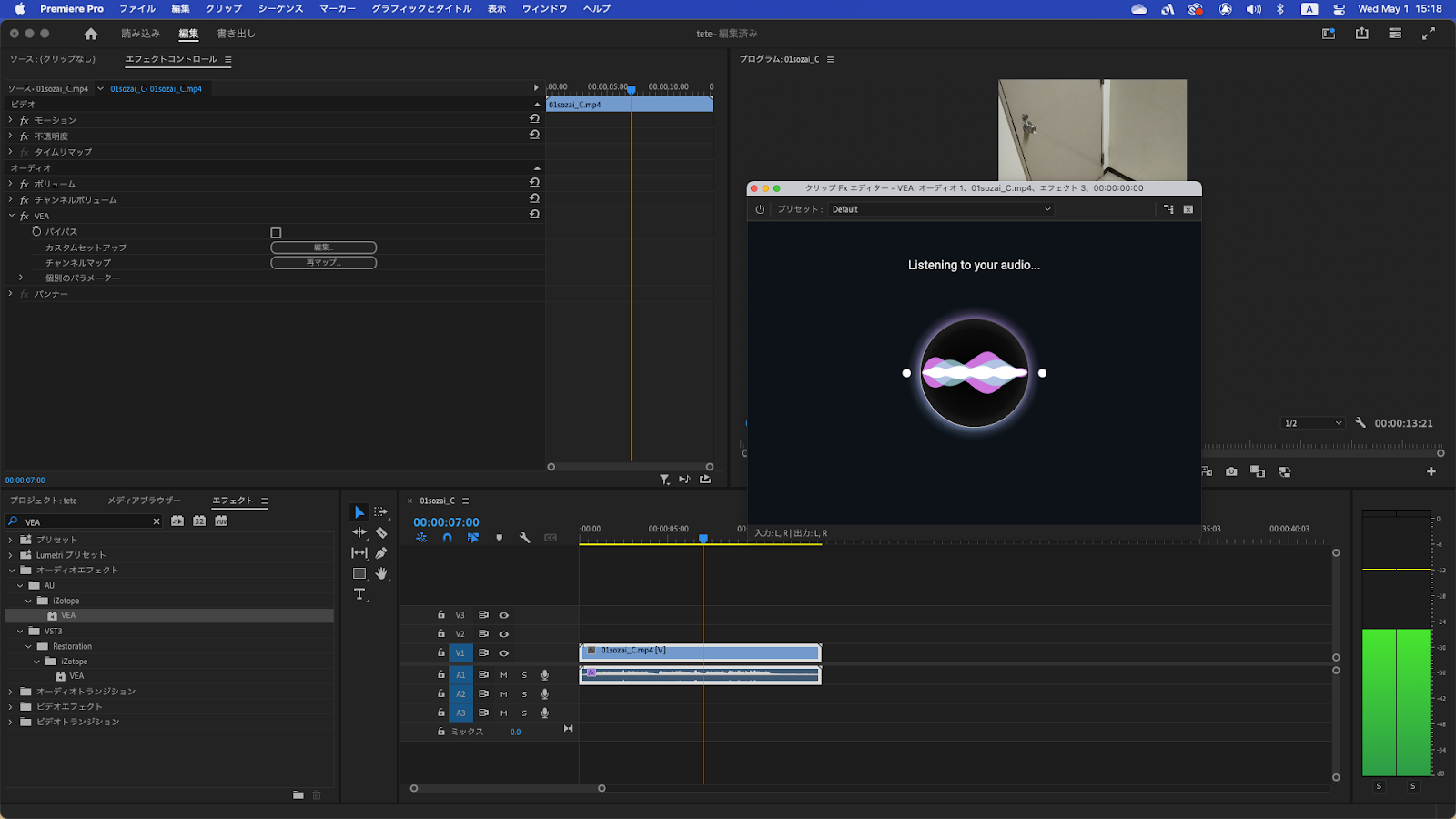The height and width of the screenshot is (819, 1456).
Task: Select the Type tool
Action: tap(359, 594)
